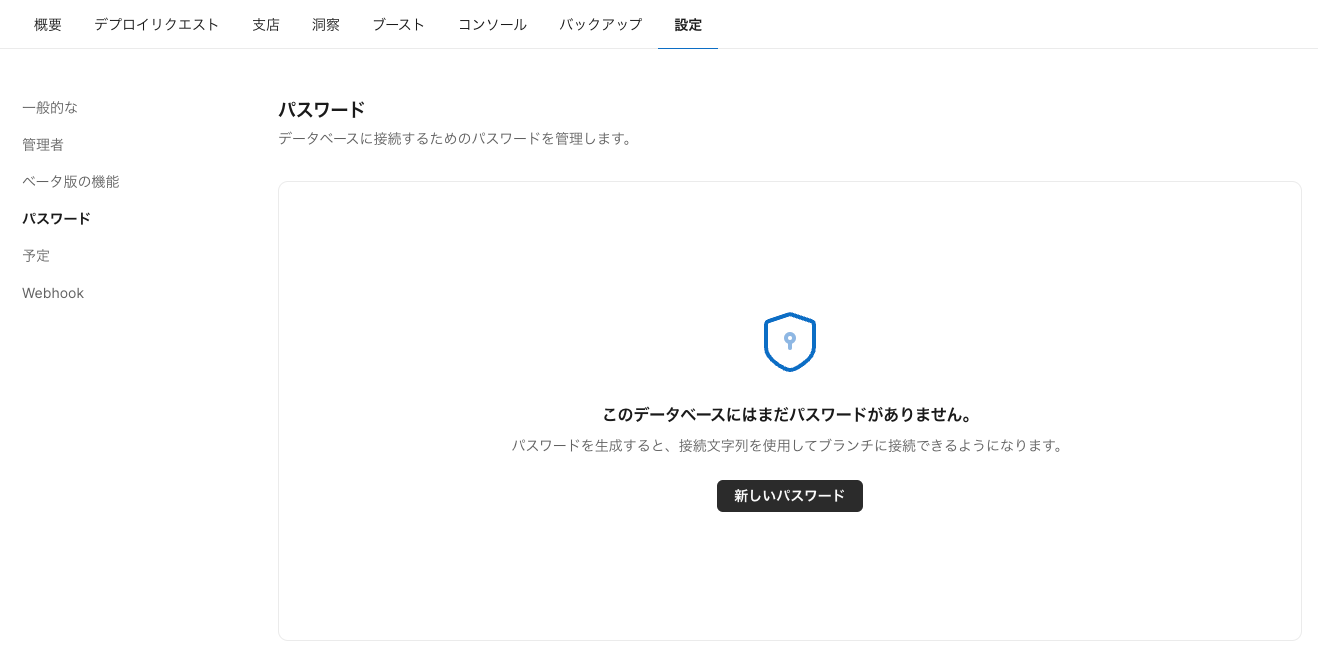1318x656 pixels.
Task: Open 一般的な settings in sidebar
Action: pos(50,107)
